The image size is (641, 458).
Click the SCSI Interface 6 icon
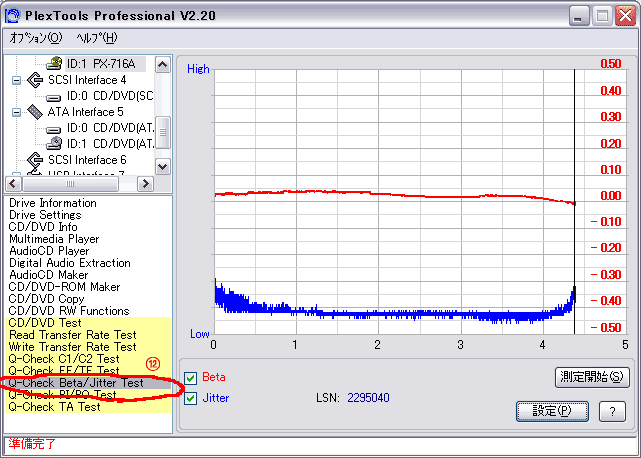pos(35,159)
